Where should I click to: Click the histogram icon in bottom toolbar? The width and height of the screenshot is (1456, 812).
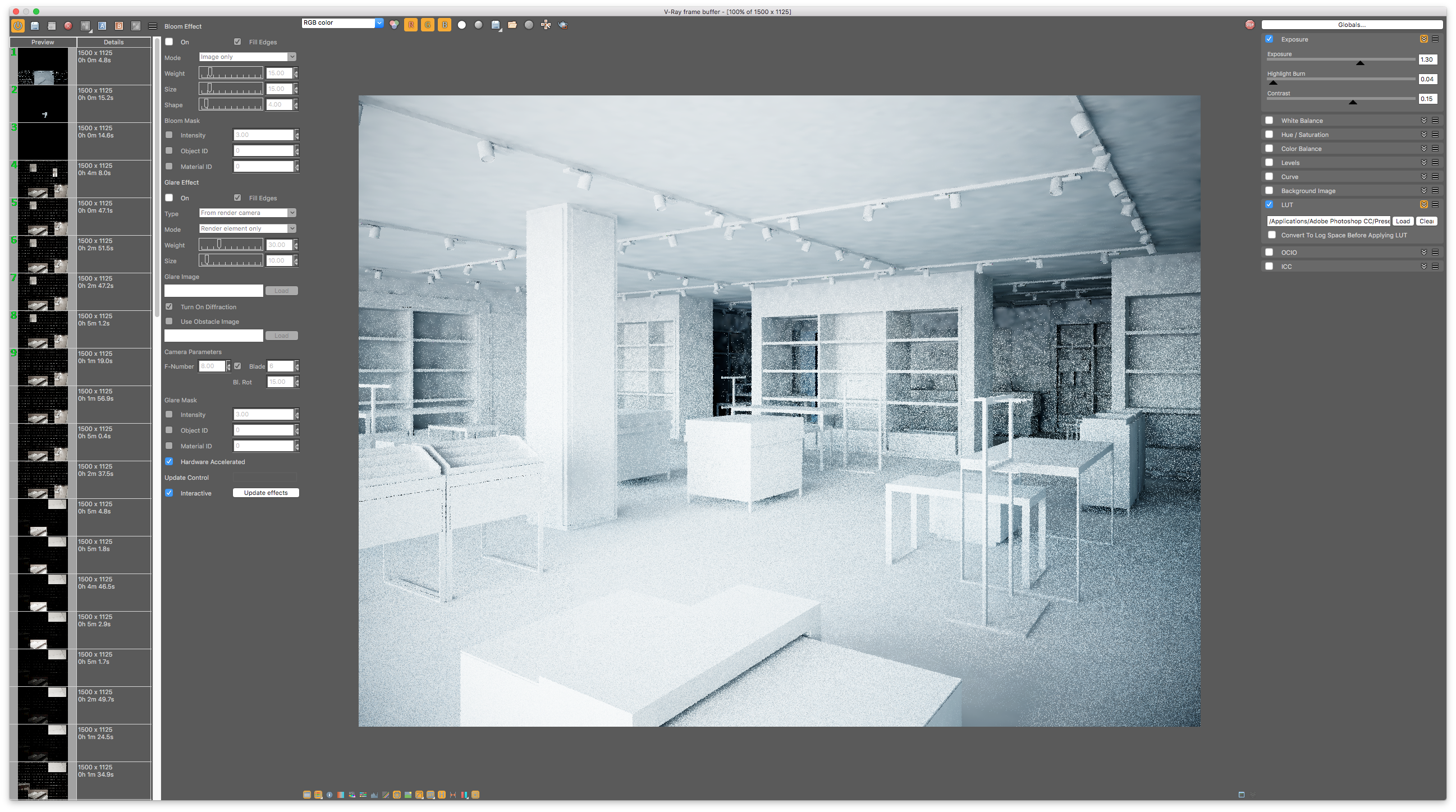click(374, 795)
